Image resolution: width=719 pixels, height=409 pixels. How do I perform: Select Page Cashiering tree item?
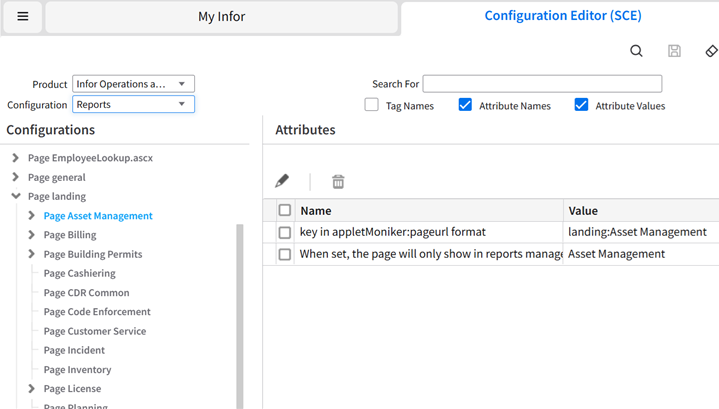pyautogui.click(x=79, y=273)
